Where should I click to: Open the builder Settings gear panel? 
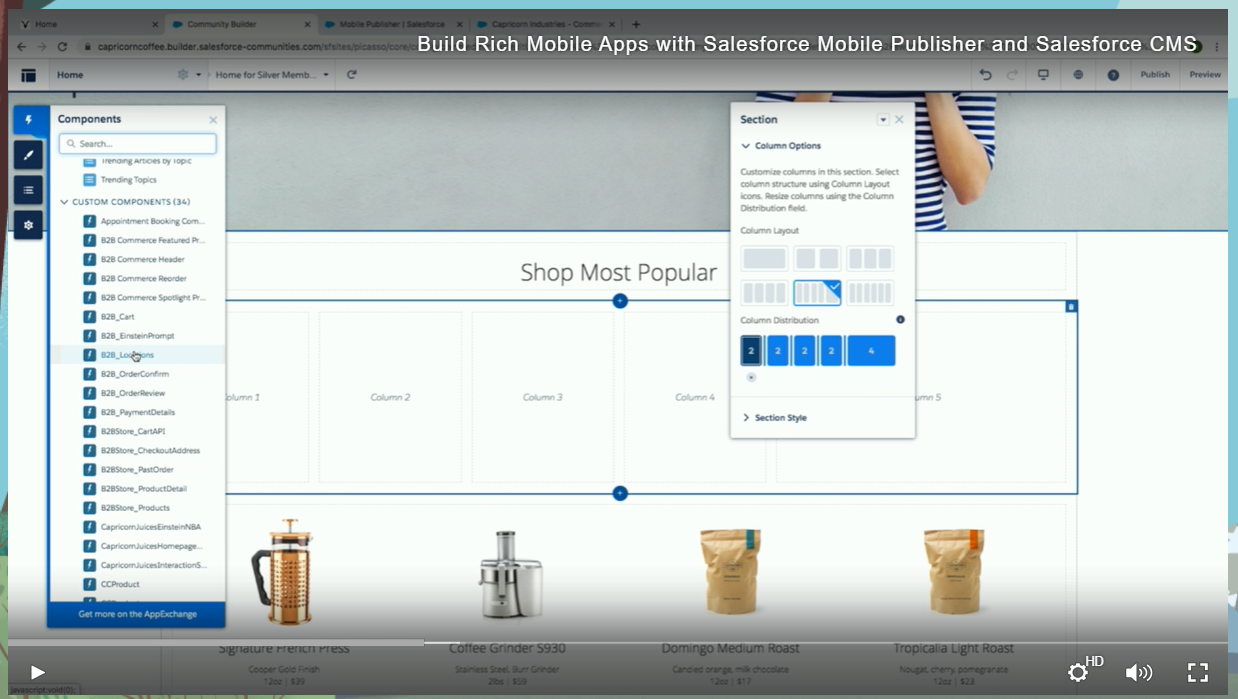click(x=28, y=225)
